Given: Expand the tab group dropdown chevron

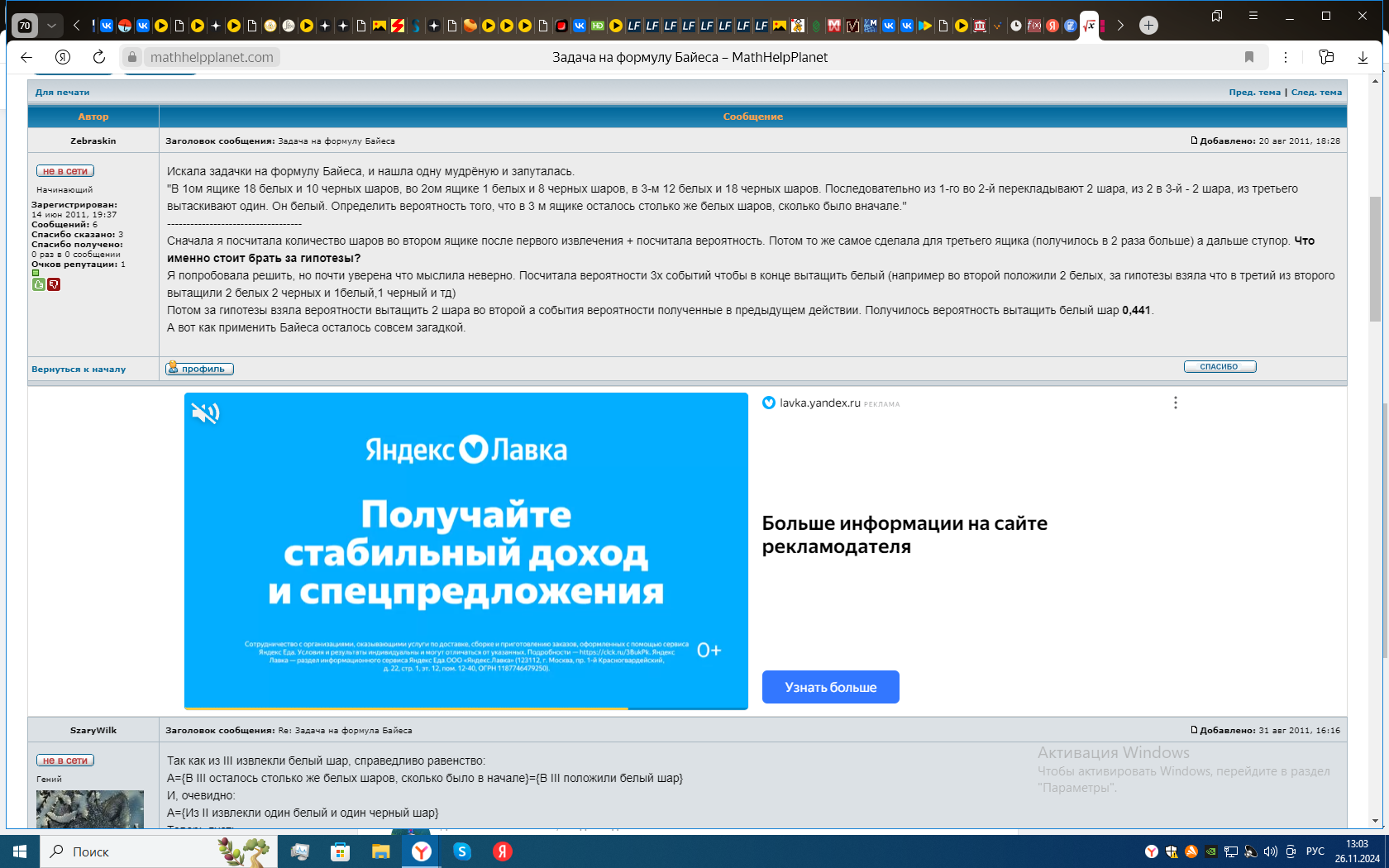Looking at the screenshot, I should [x=52, y=26].
